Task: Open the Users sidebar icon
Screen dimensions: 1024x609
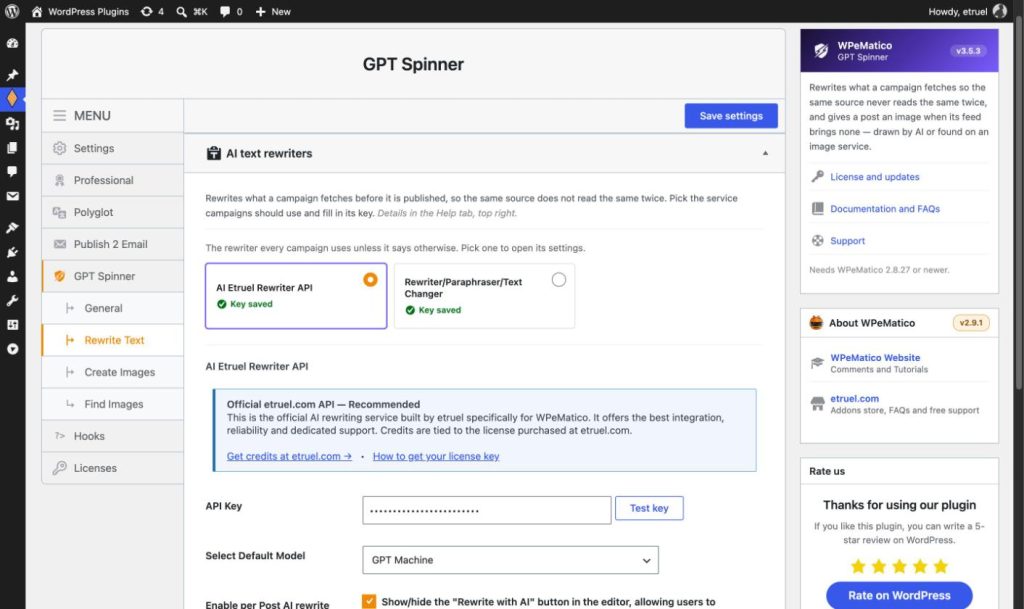Action: coord(12,276)
